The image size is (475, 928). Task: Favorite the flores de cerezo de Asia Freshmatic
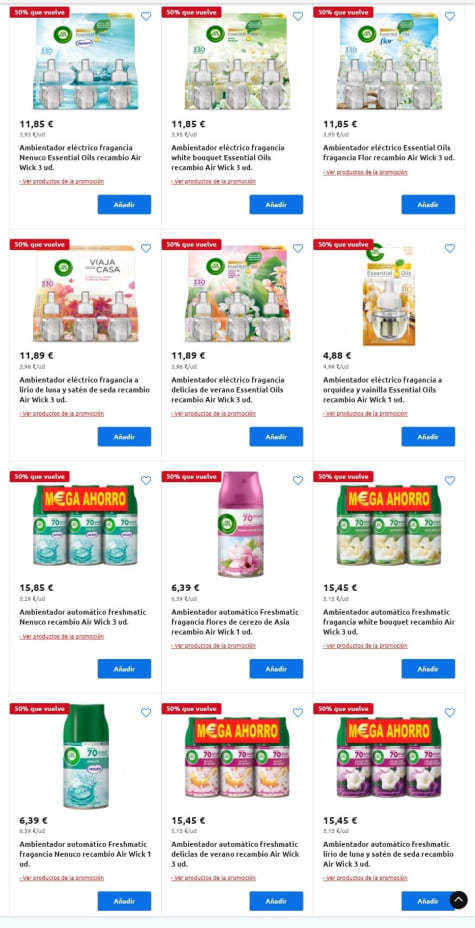click(298, 480)
